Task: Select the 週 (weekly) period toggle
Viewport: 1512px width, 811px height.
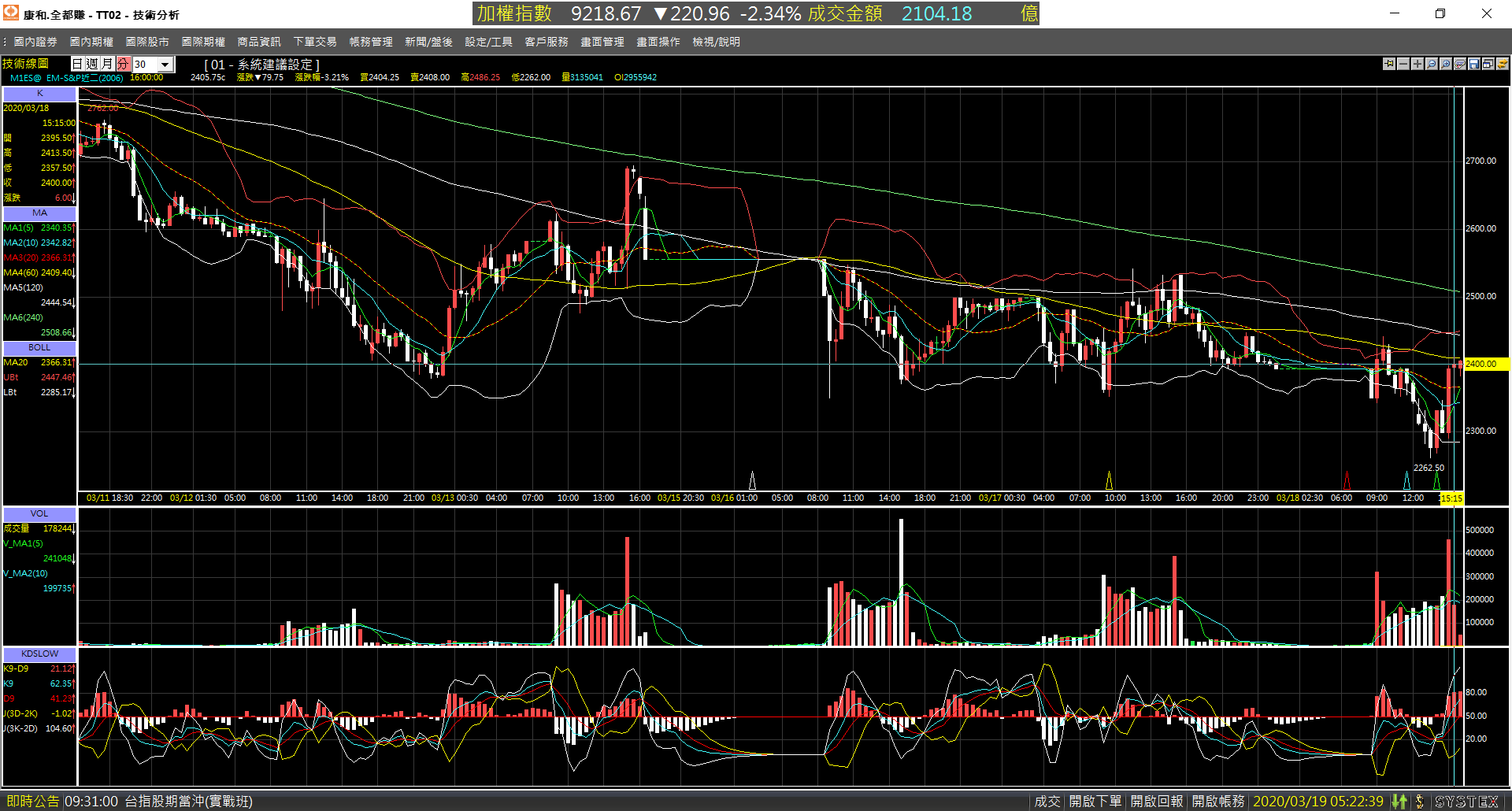Action: click(x=92, y=64)
